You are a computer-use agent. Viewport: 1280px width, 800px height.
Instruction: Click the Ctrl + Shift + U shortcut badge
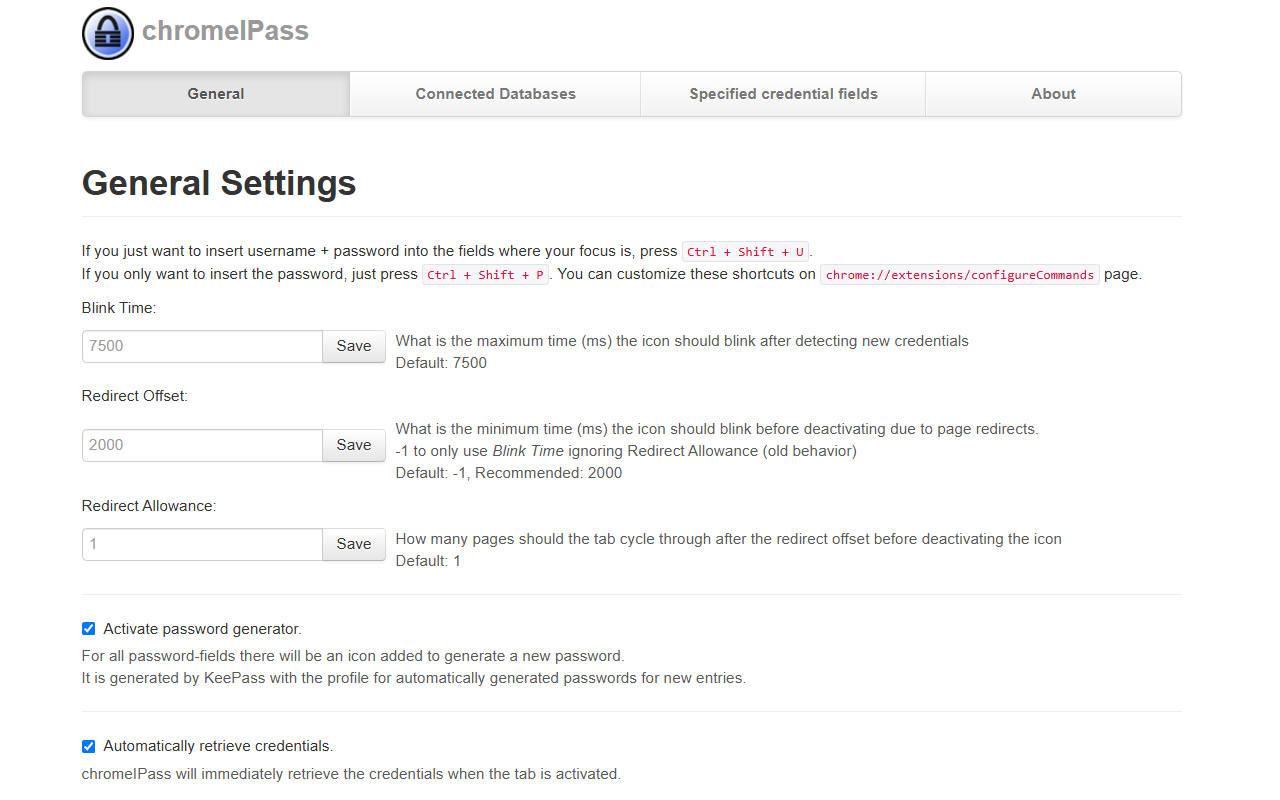(x=745, y=251)
